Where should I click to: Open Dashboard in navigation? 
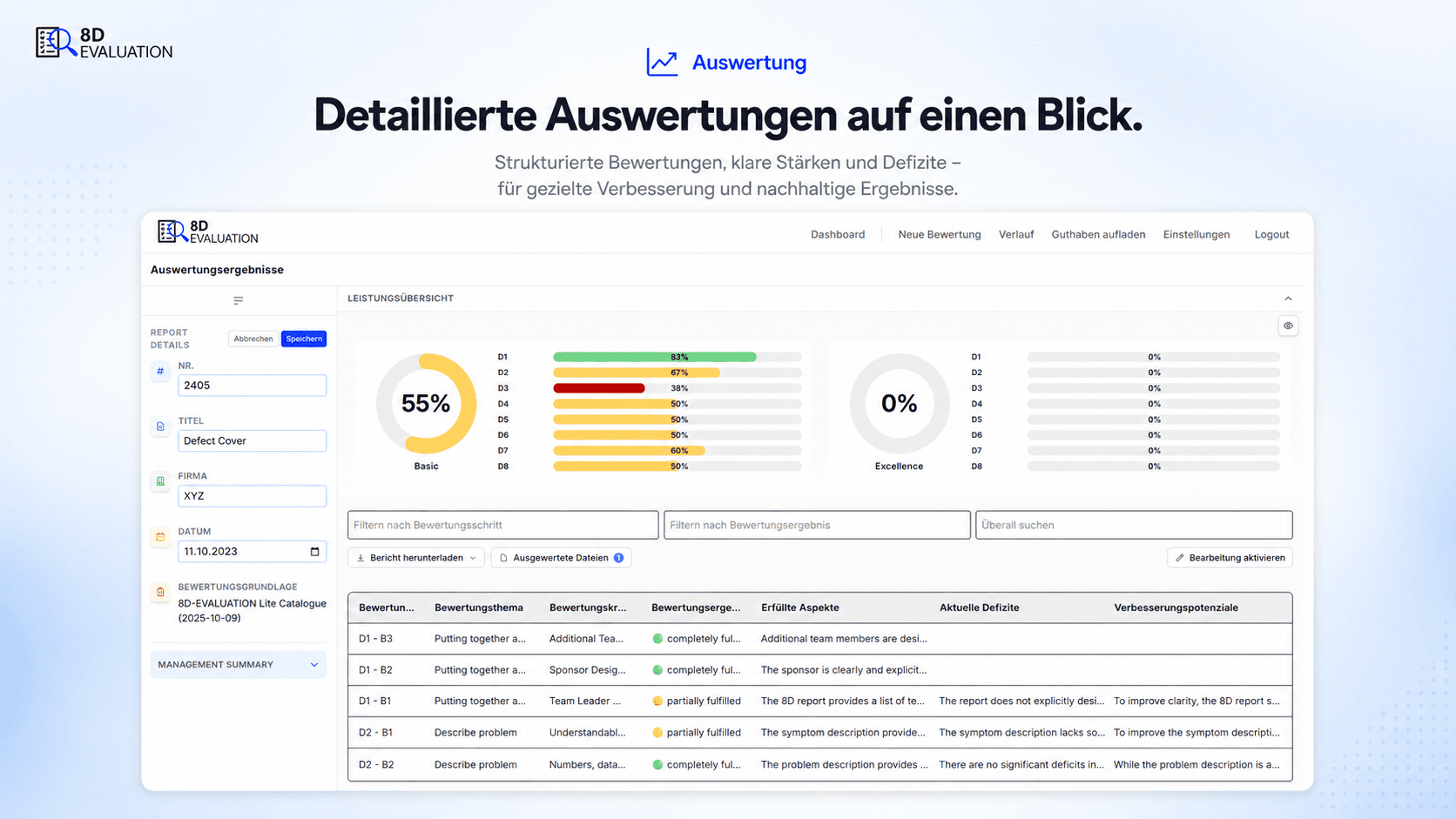838,234
